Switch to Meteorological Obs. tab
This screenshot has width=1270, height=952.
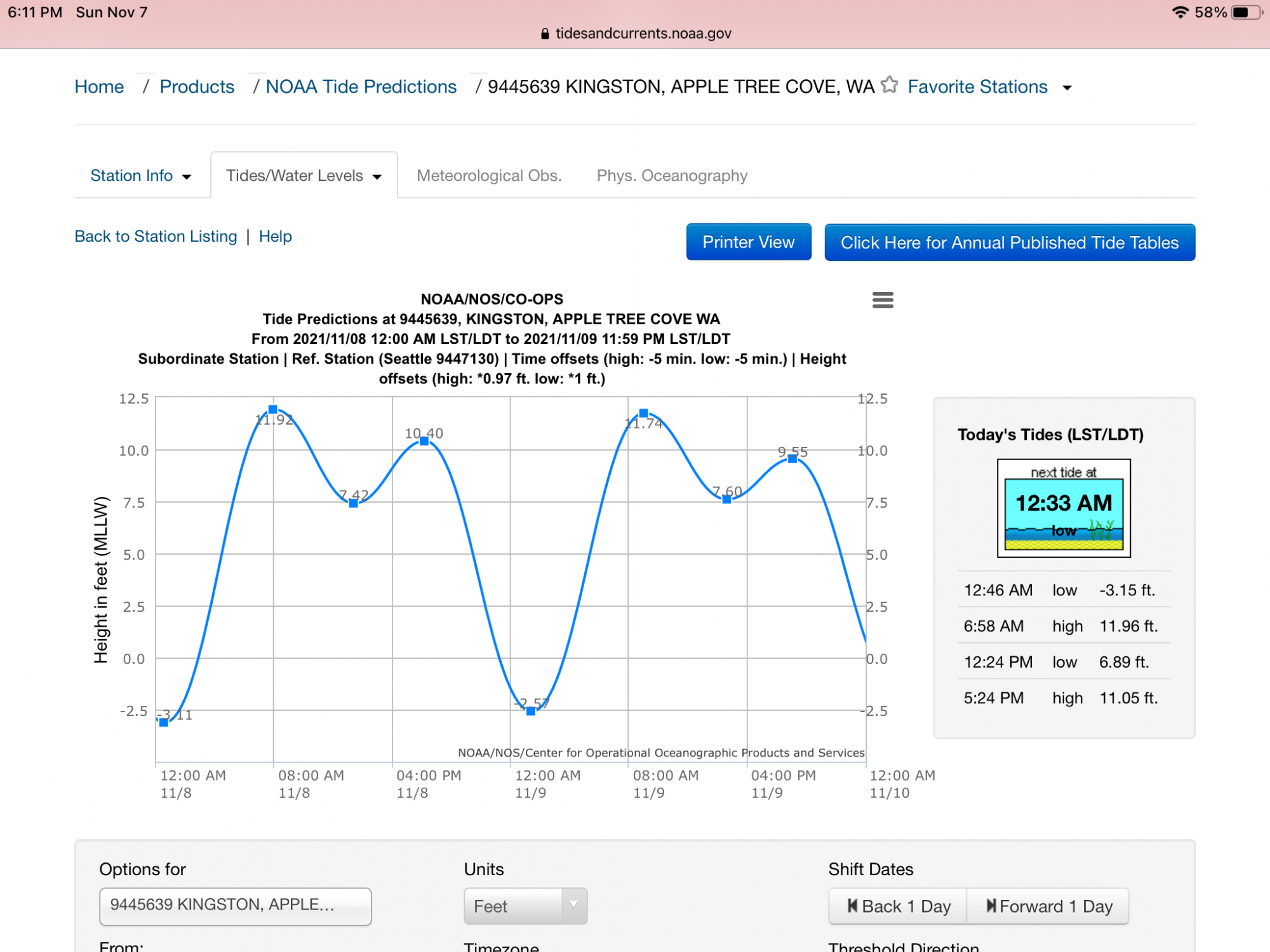pyautogui.click(x=489, y=176)
